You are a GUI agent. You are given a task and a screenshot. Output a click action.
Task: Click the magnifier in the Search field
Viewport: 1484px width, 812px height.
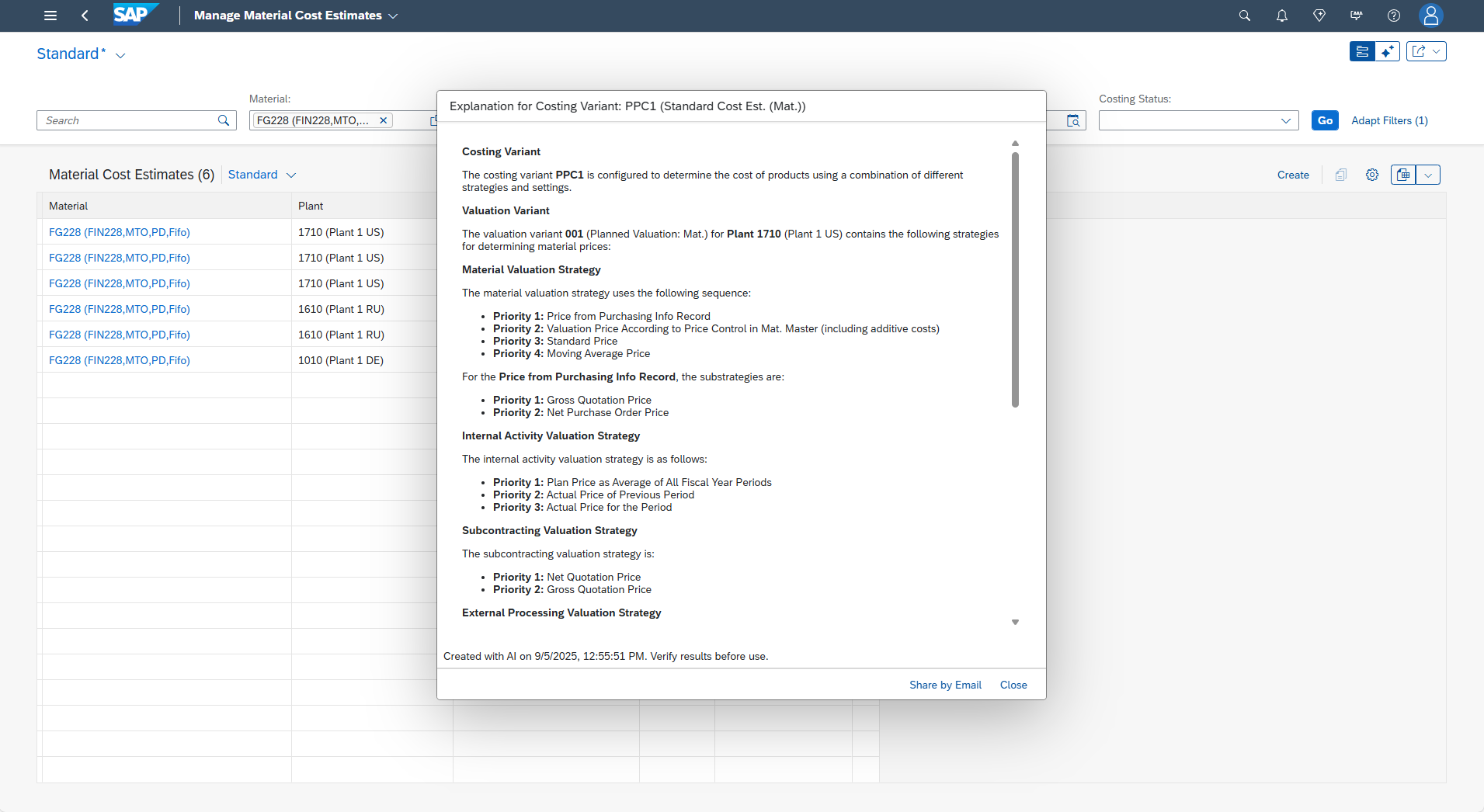tap(224, 120)
